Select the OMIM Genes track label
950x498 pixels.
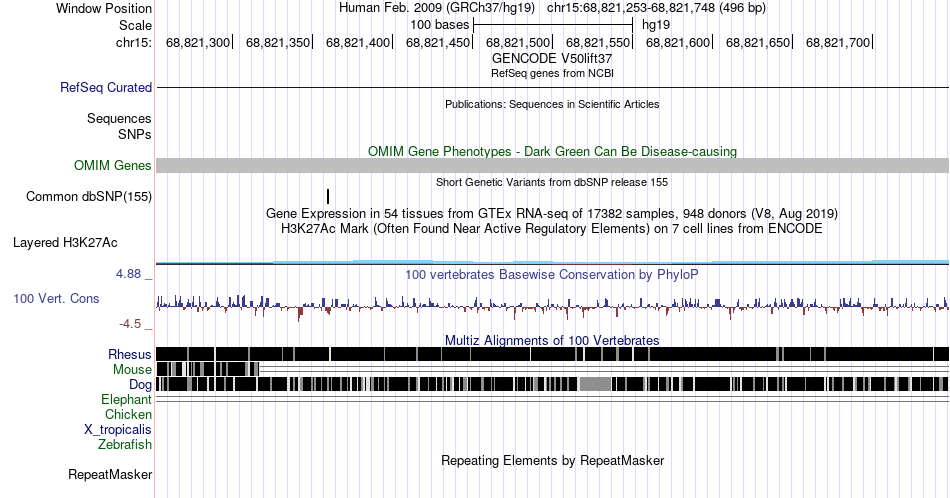tap(113, 165)
